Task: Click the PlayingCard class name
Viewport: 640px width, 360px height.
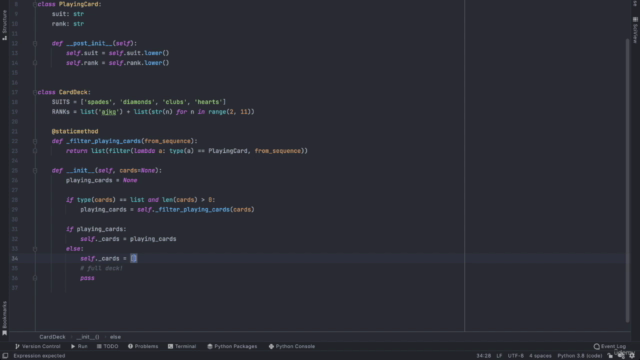Action: click(80, 4)
